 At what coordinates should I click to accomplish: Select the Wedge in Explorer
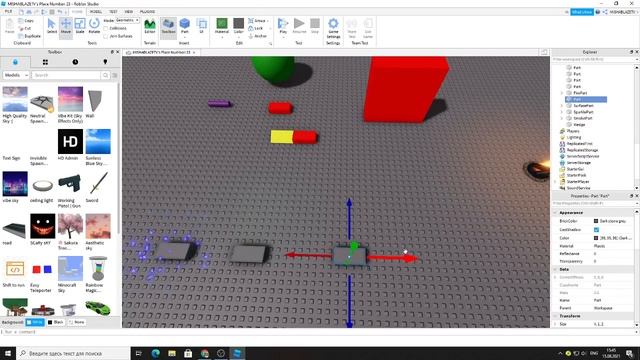(x=579, y=124)
